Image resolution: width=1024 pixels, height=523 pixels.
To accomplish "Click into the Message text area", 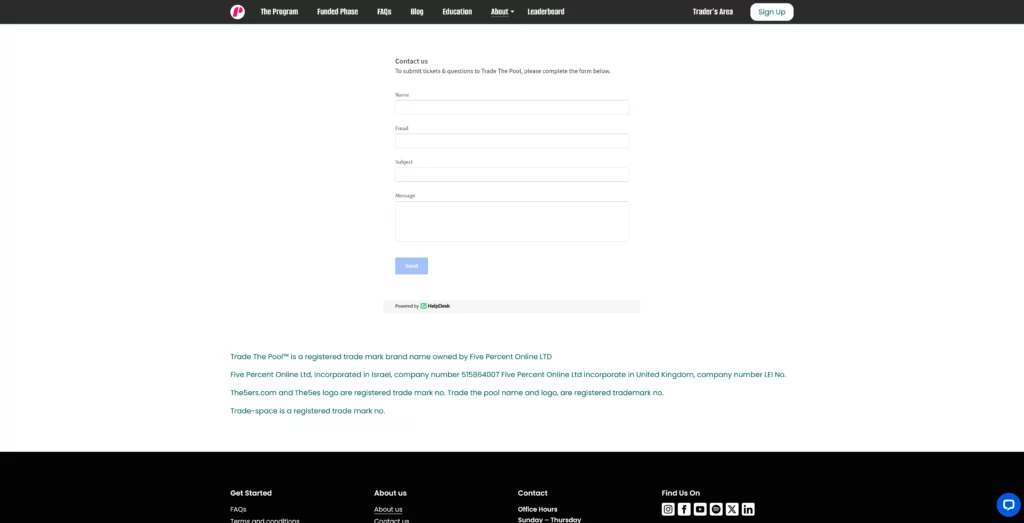I will (511, 221).
